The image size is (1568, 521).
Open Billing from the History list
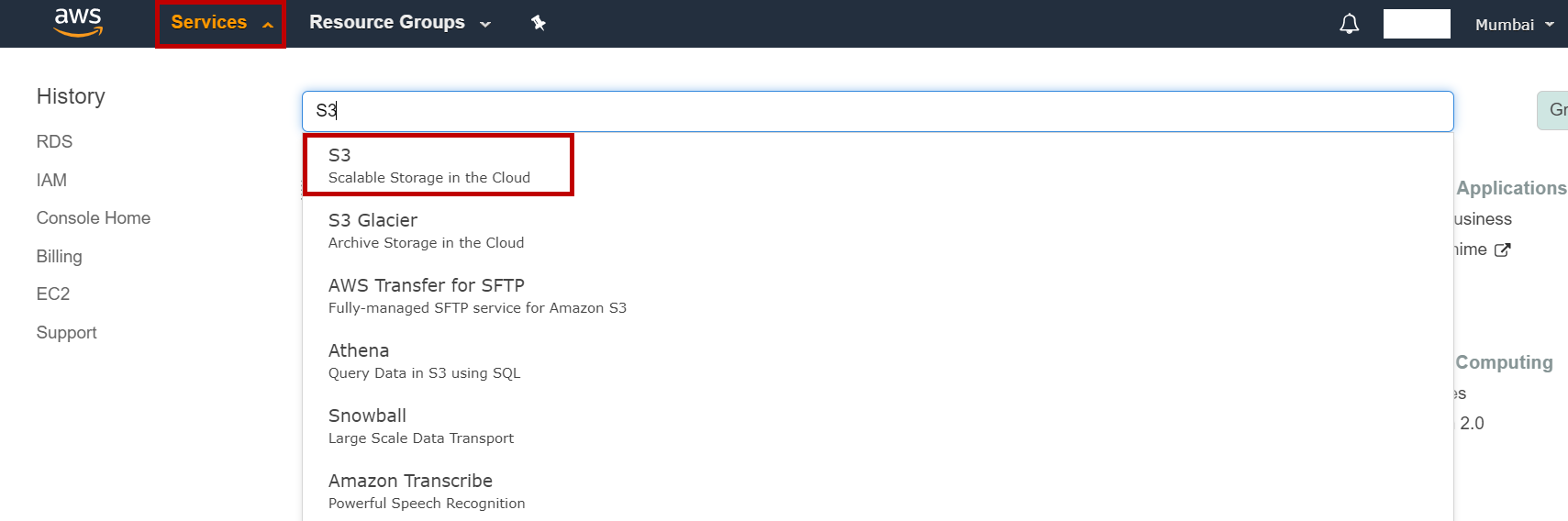pos(59,257)
